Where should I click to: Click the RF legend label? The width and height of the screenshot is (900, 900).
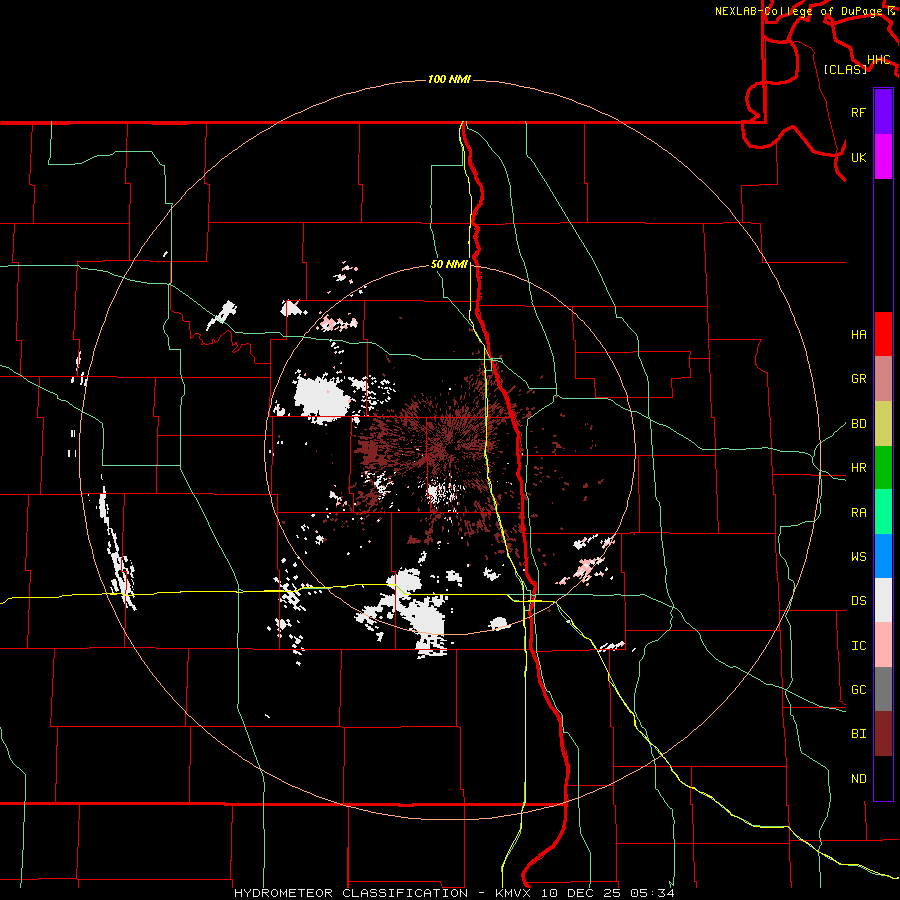coord(858,112)
